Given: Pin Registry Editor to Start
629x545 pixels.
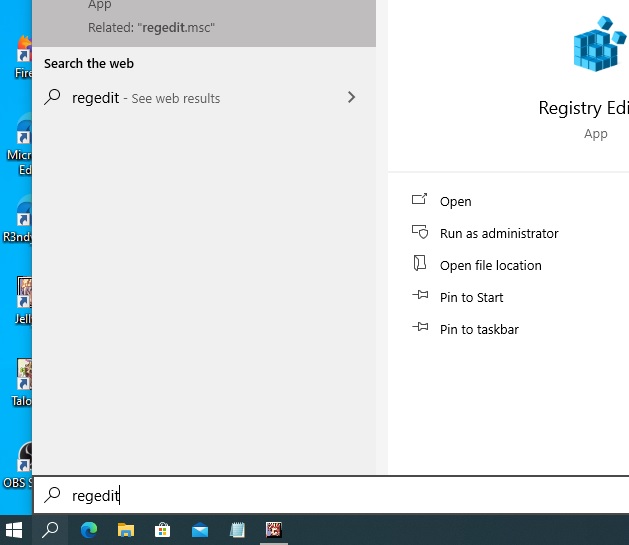Looking at the screenshot, I should (x=471, y=298).
